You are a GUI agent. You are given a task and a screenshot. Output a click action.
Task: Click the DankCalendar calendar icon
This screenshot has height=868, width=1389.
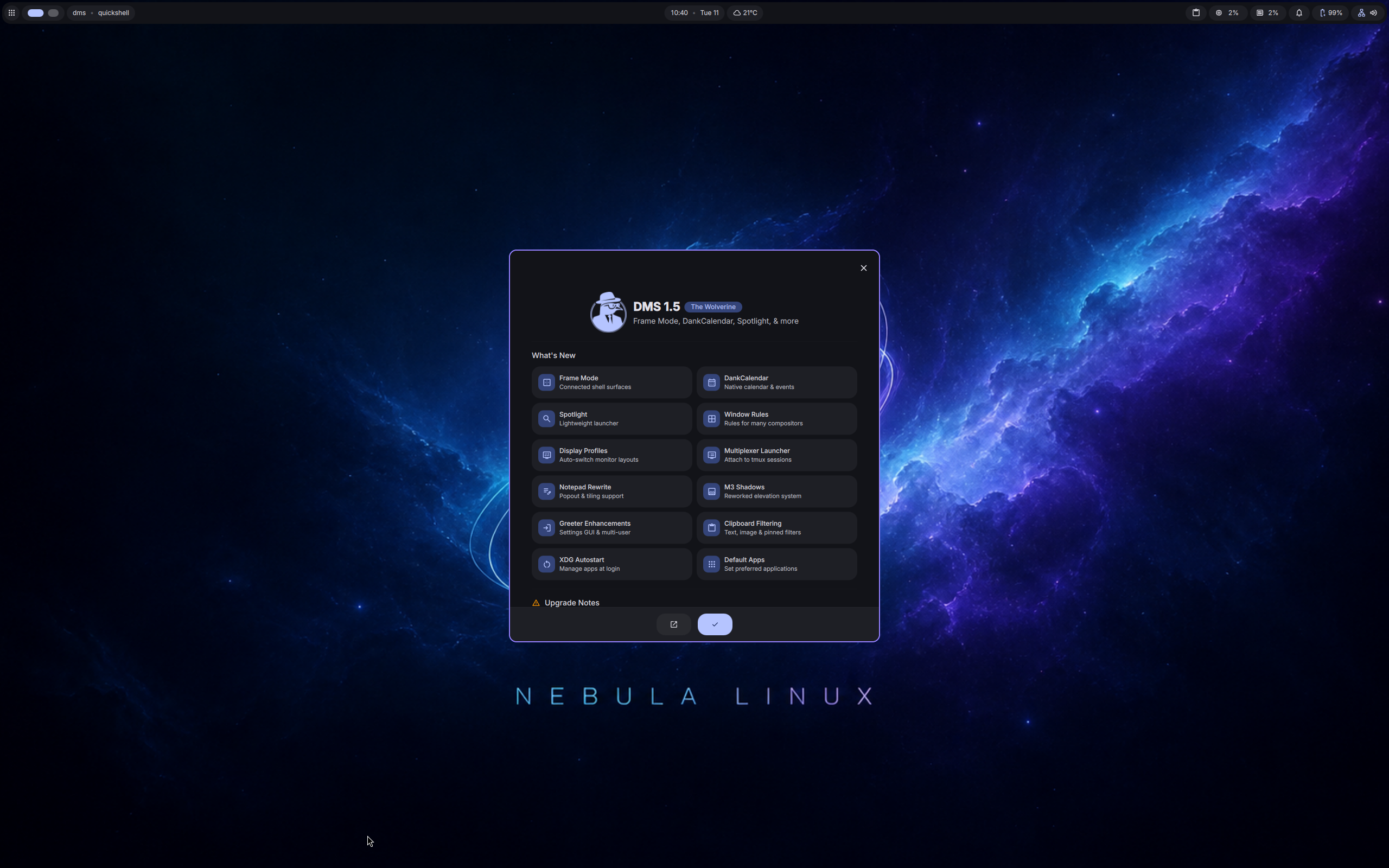[712, 382]
